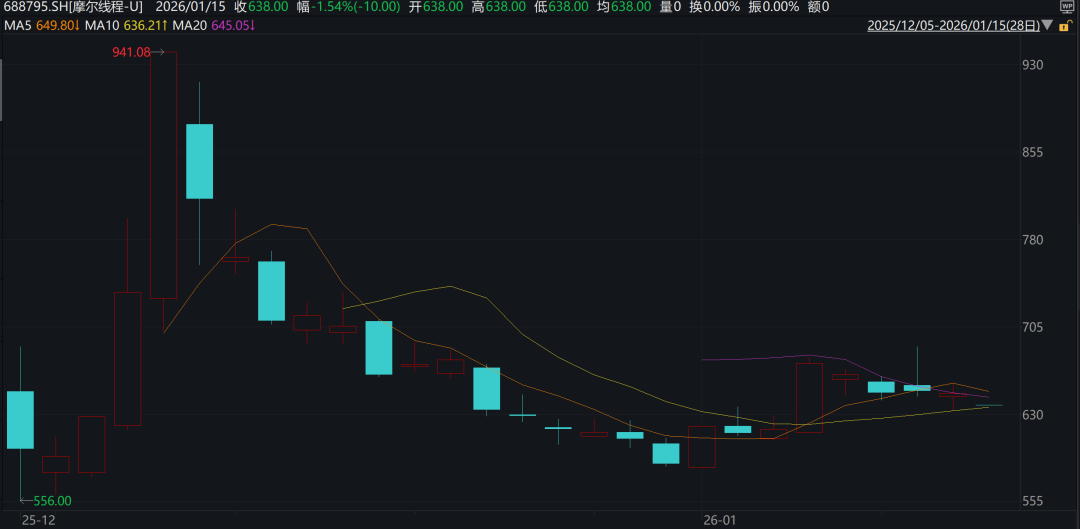Screen dimensions: 1080x529
Task: Click the 855 price axis label
Action: tap(1034, 152)
